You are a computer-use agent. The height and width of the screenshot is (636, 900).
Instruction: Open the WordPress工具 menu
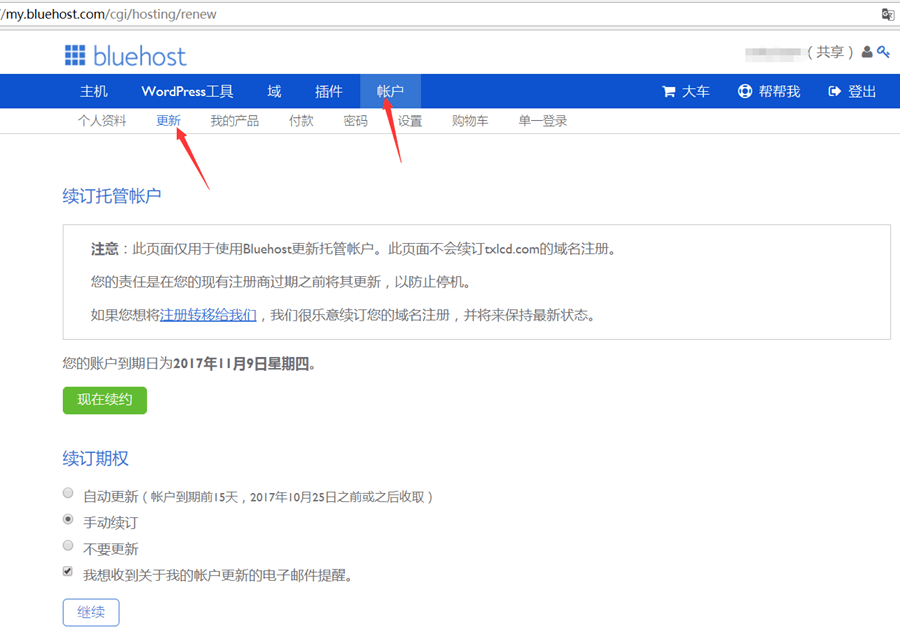tap(187, 92)
